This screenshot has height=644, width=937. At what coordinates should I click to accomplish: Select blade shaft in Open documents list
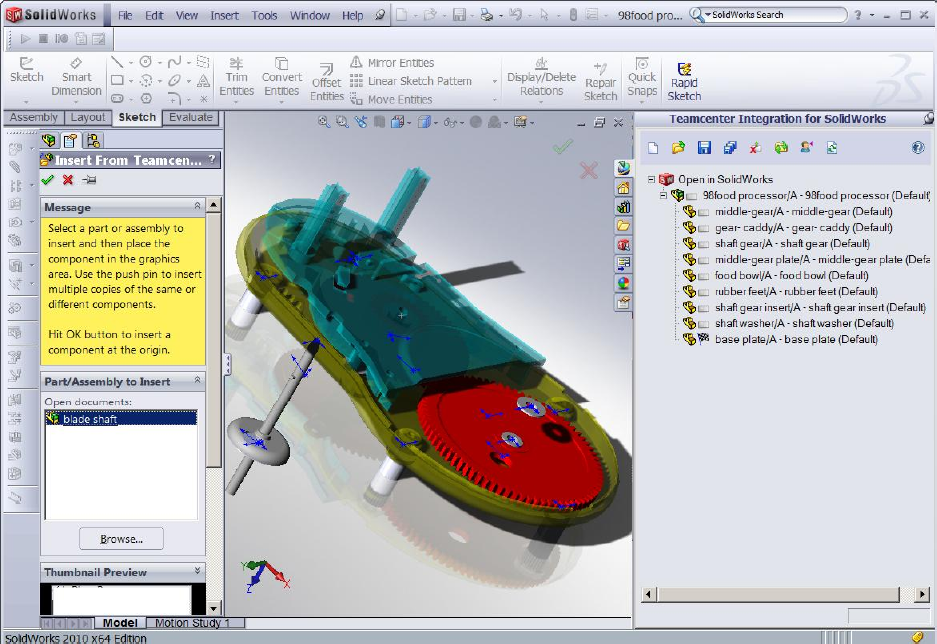(90, 419)
